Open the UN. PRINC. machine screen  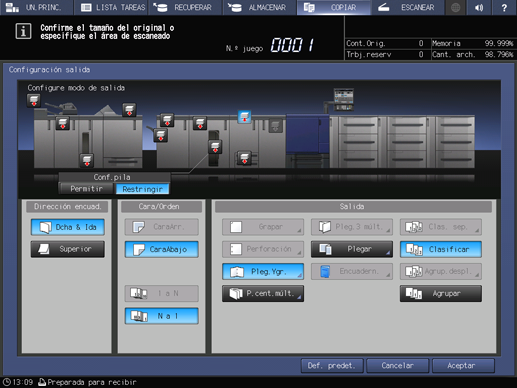pyautogui.click(x=36, y=7)
